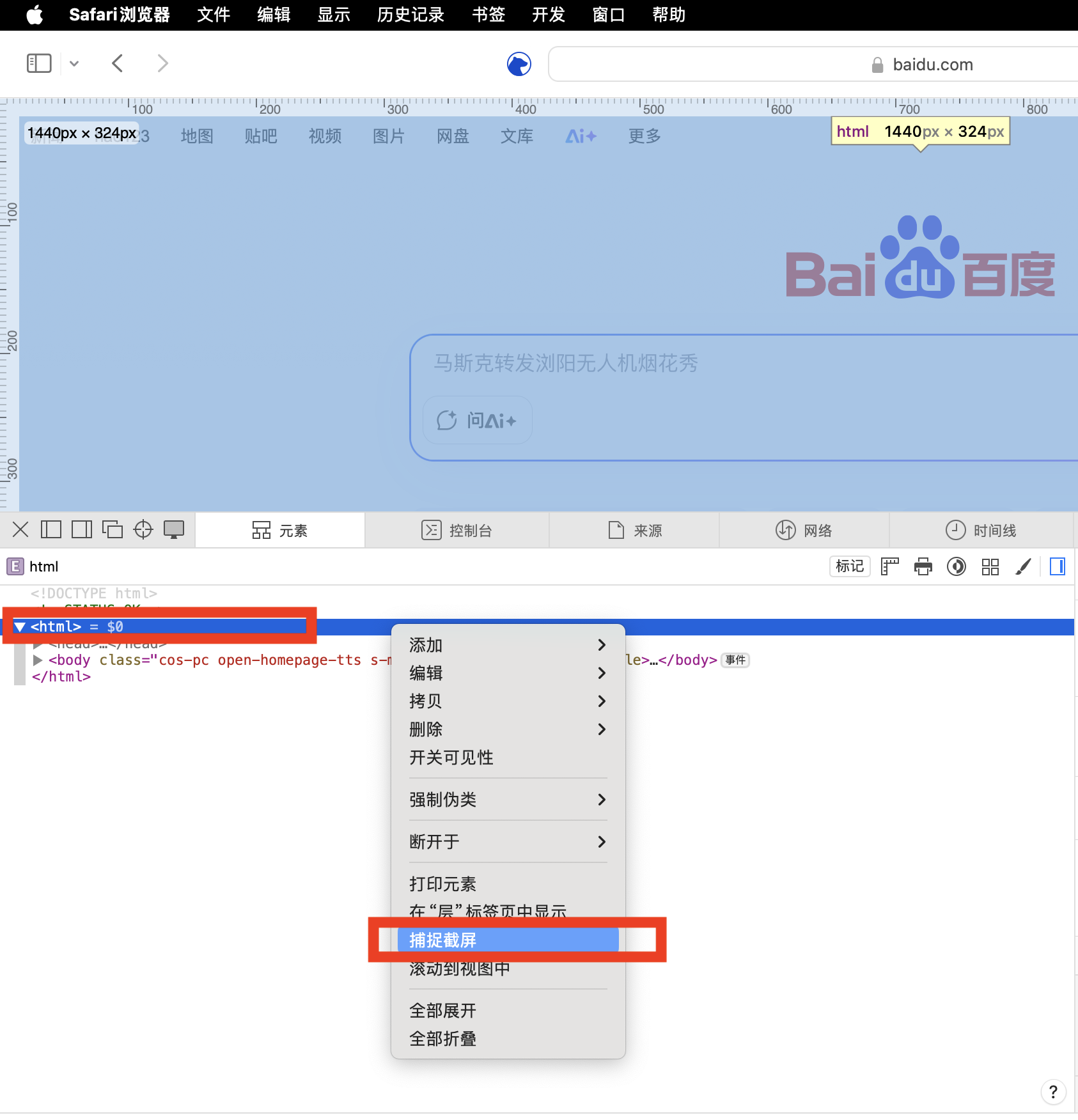The width and height of the screenshot is (1078, 1120).
Task: Open 贴吧 link on Baidu page
Action: coord(261,136)
